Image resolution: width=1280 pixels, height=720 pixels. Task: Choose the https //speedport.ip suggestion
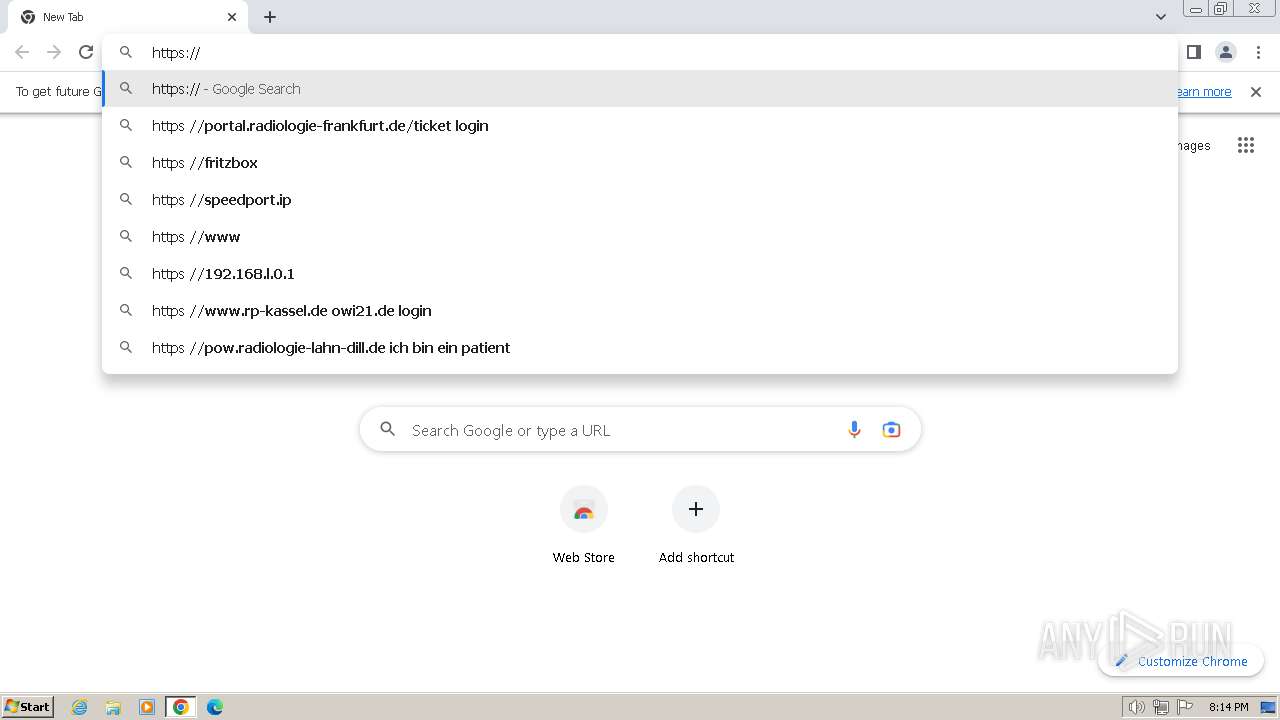640,199
